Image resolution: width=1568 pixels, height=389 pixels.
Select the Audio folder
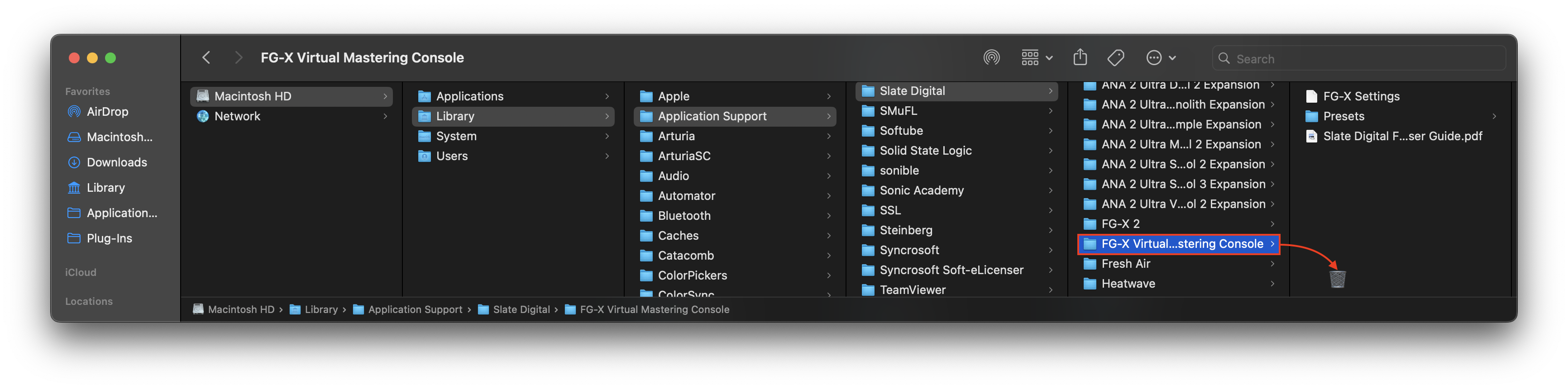(735, 176)
